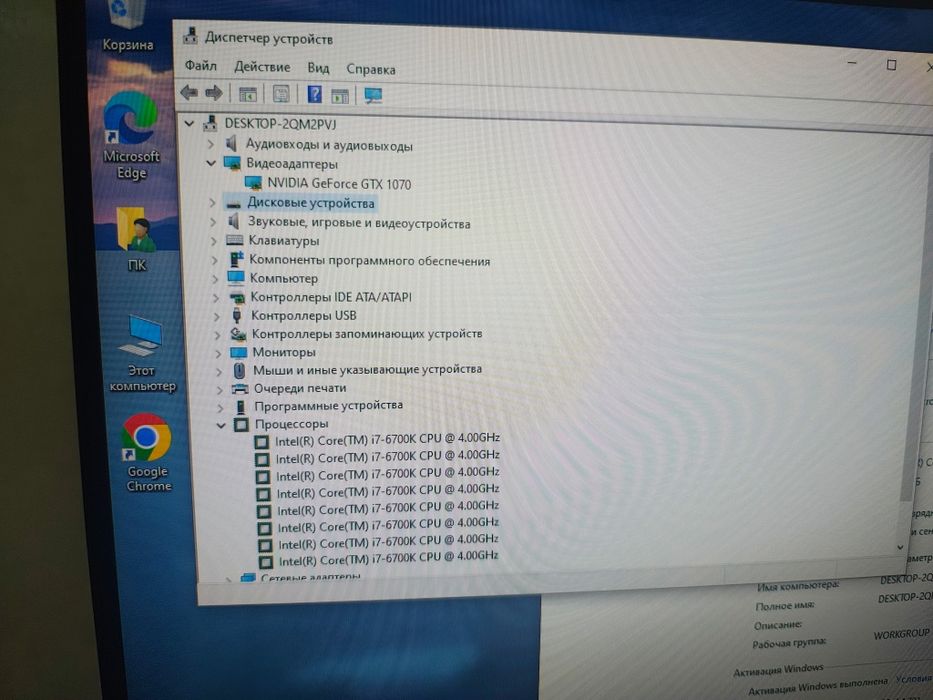Screen dimensions: 933x700
Task: Select the Процессоры row label
Action: click(292, 424)
